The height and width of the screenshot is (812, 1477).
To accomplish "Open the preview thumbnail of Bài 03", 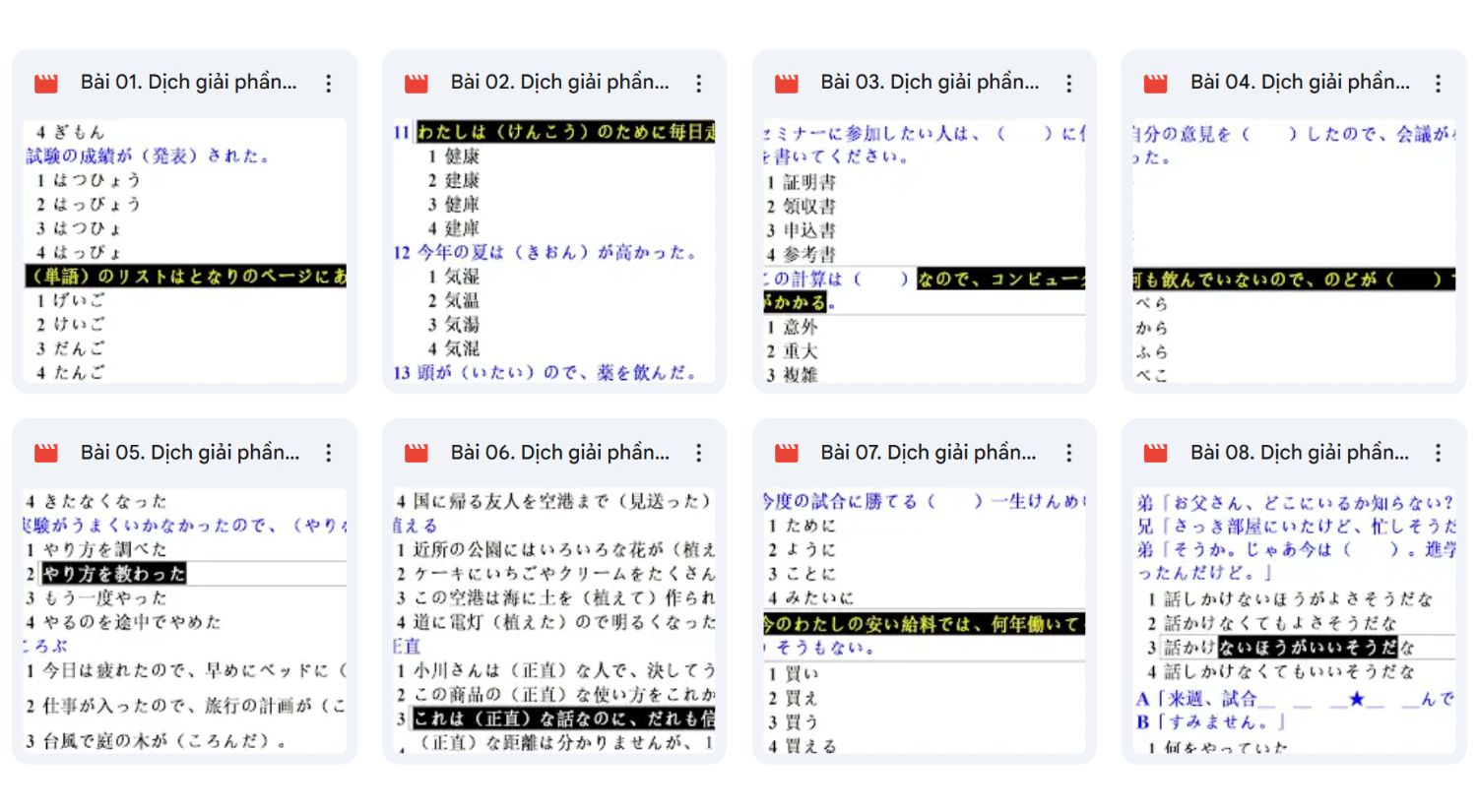I will [x=924, y=251].
